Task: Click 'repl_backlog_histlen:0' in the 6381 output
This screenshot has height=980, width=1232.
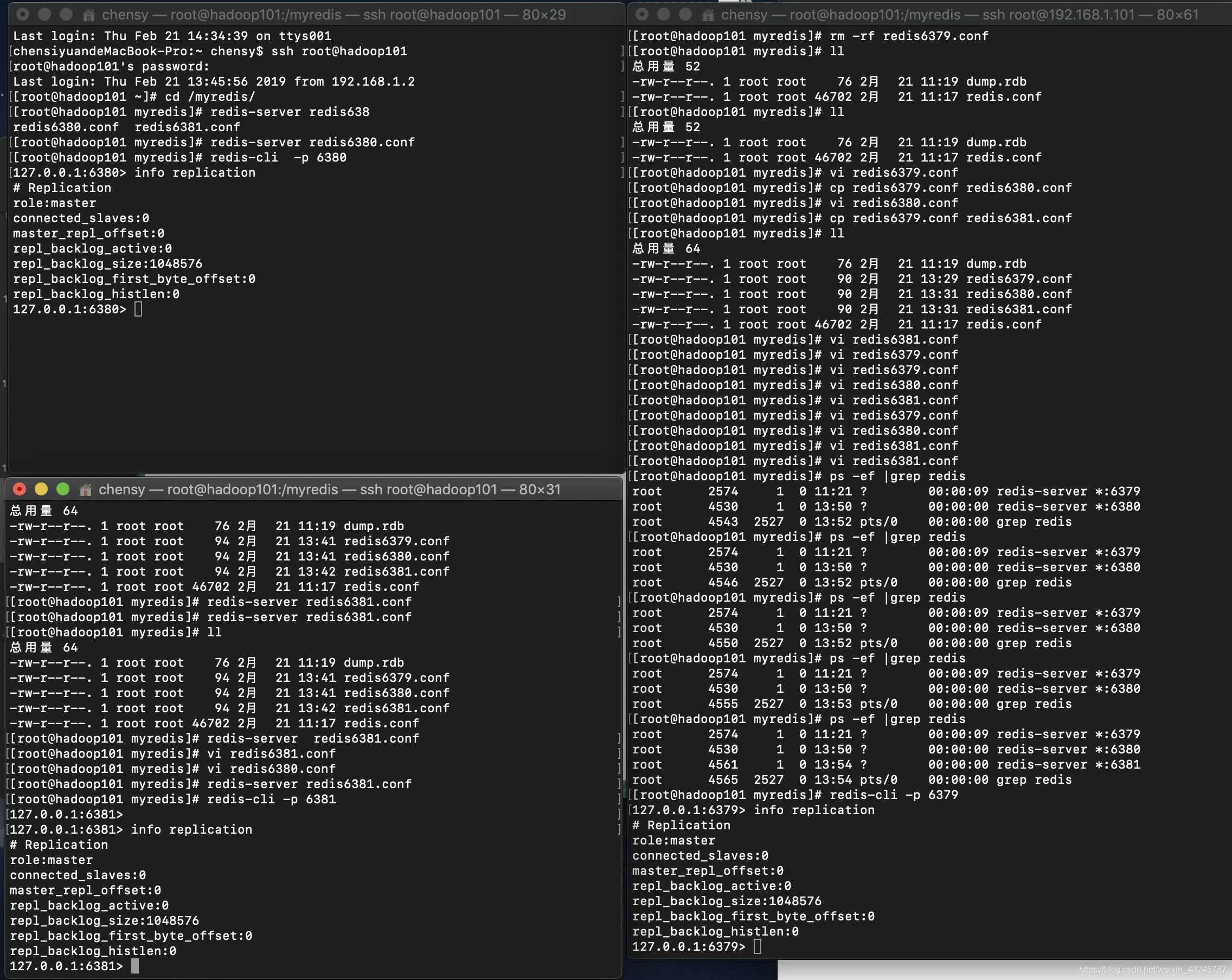Action: 93,950
